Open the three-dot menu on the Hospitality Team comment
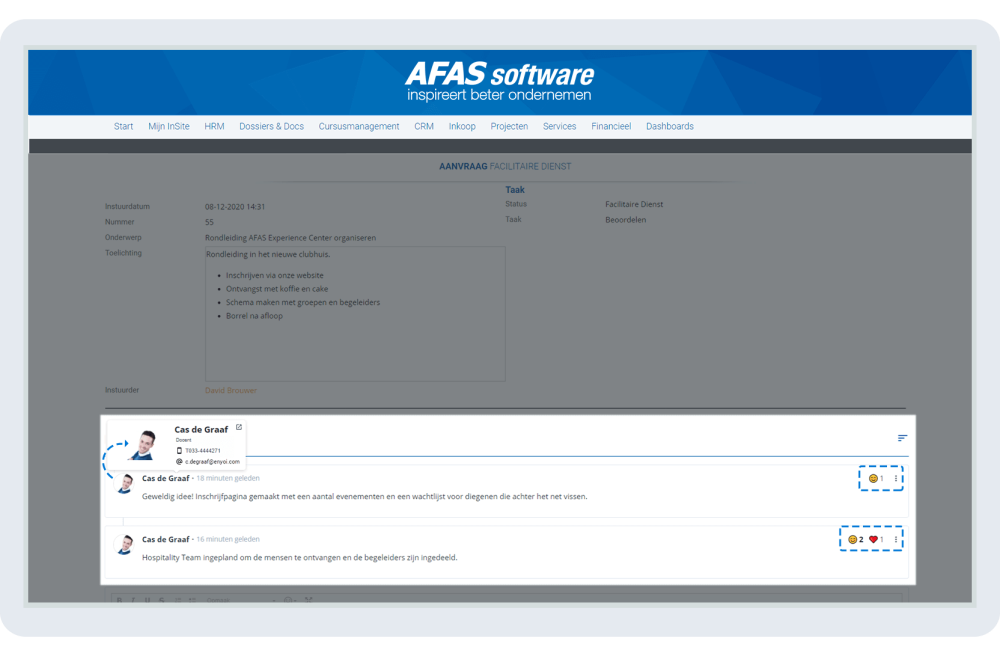The height and width of the screenshot is (656, 1000). pos(896,539)
